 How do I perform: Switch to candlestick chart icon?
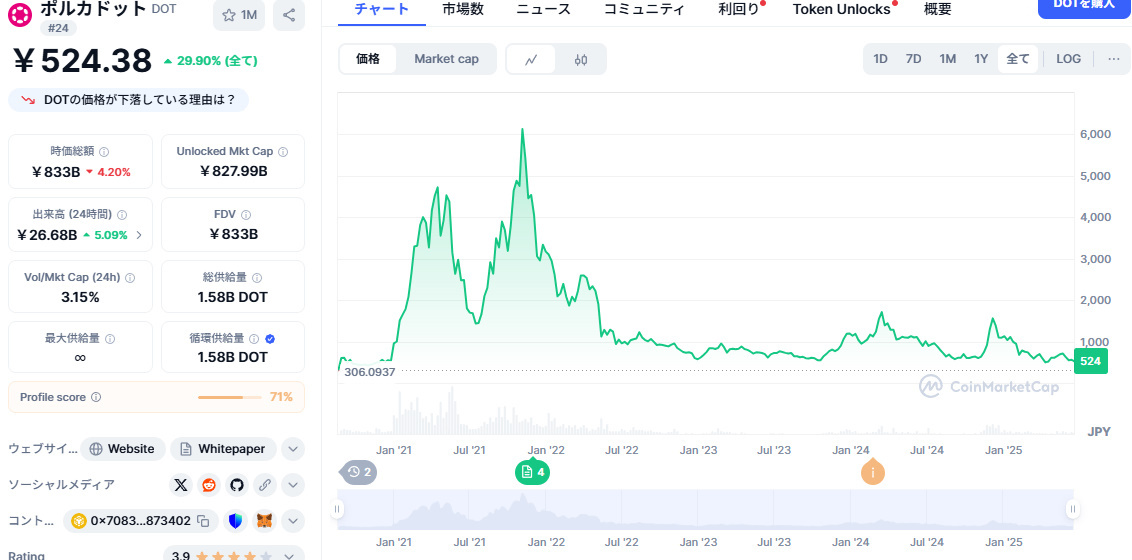(580, 59)
